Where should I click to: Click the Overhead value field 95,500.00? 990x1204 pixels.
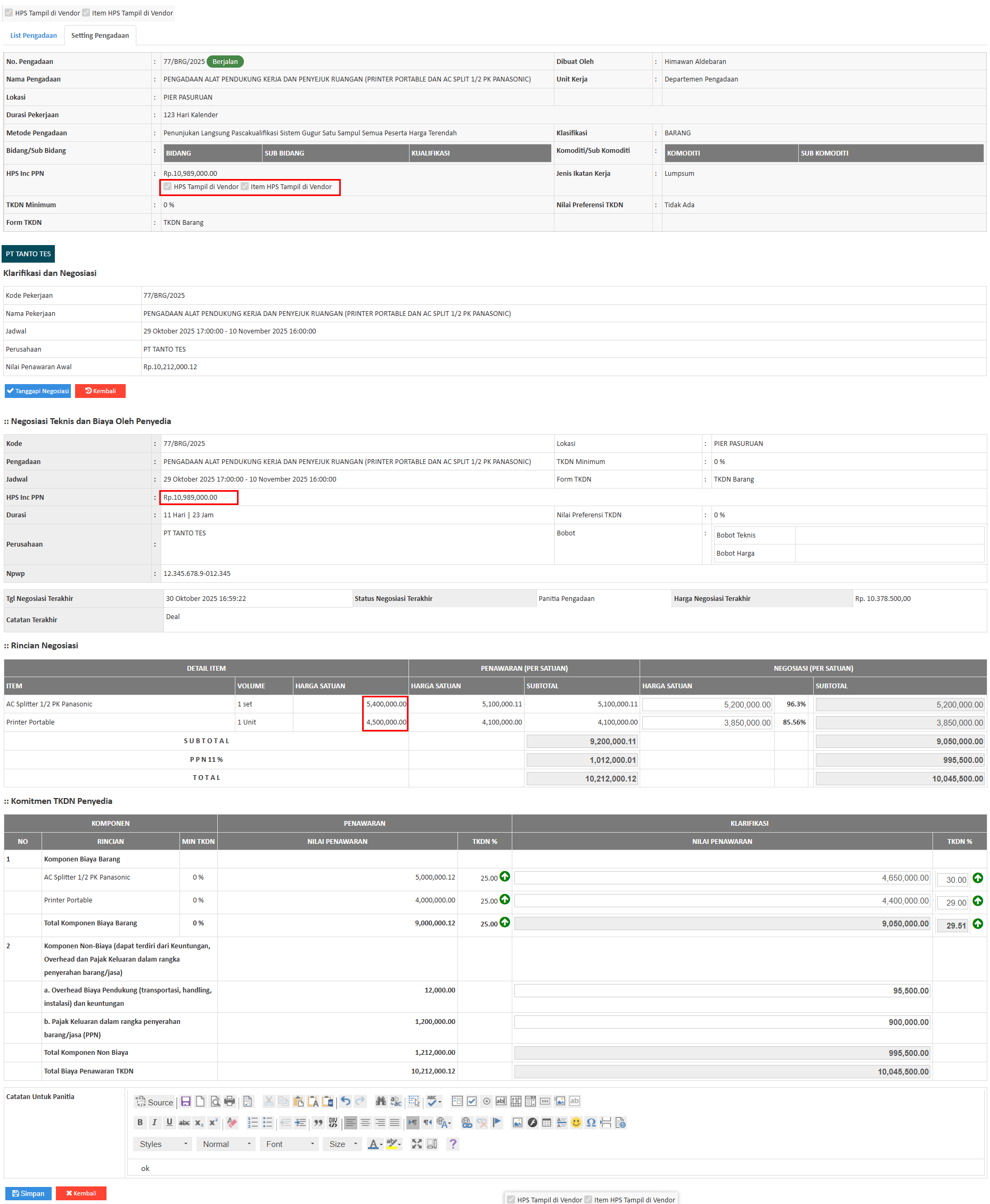722,991
